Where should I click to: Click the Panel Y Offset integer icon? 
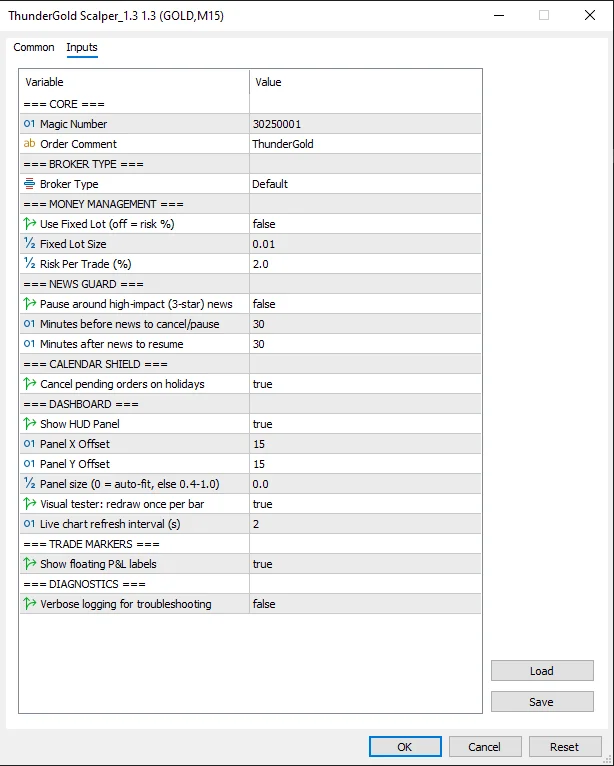point(29,464)
